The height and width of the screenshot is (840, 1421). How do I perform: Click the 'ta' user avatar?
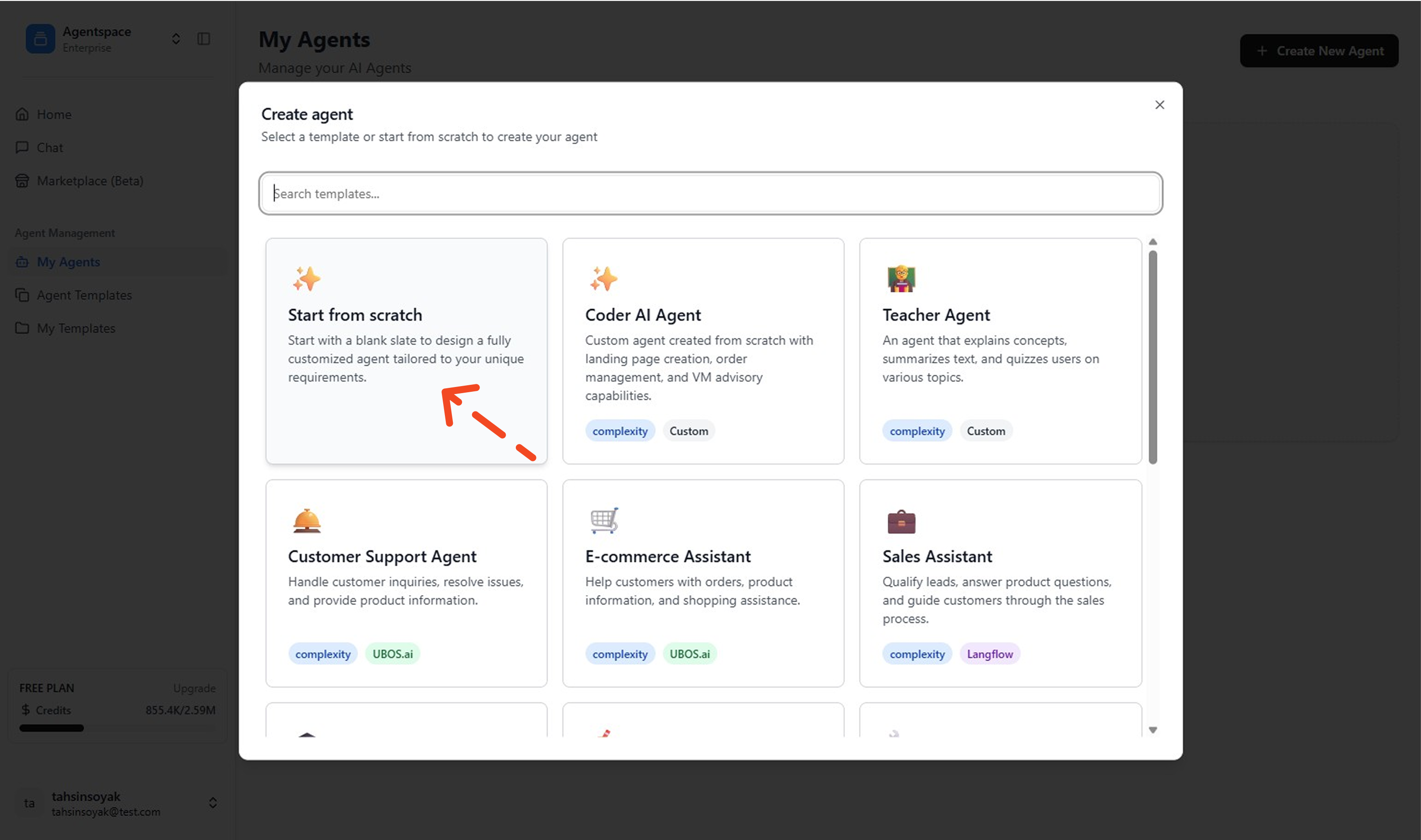29,803
